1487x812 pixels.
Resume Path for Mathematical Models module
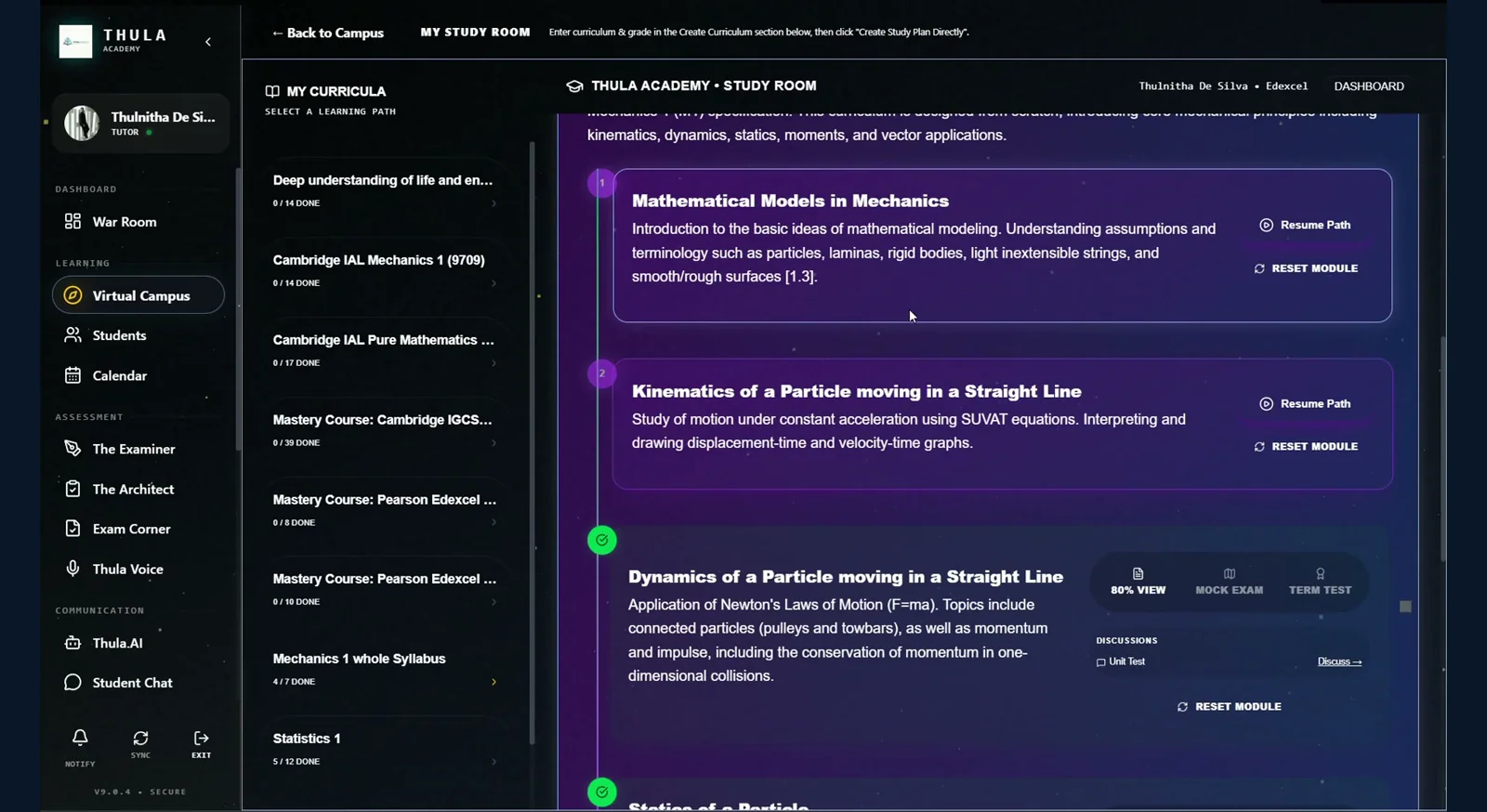click(1306, 225)
